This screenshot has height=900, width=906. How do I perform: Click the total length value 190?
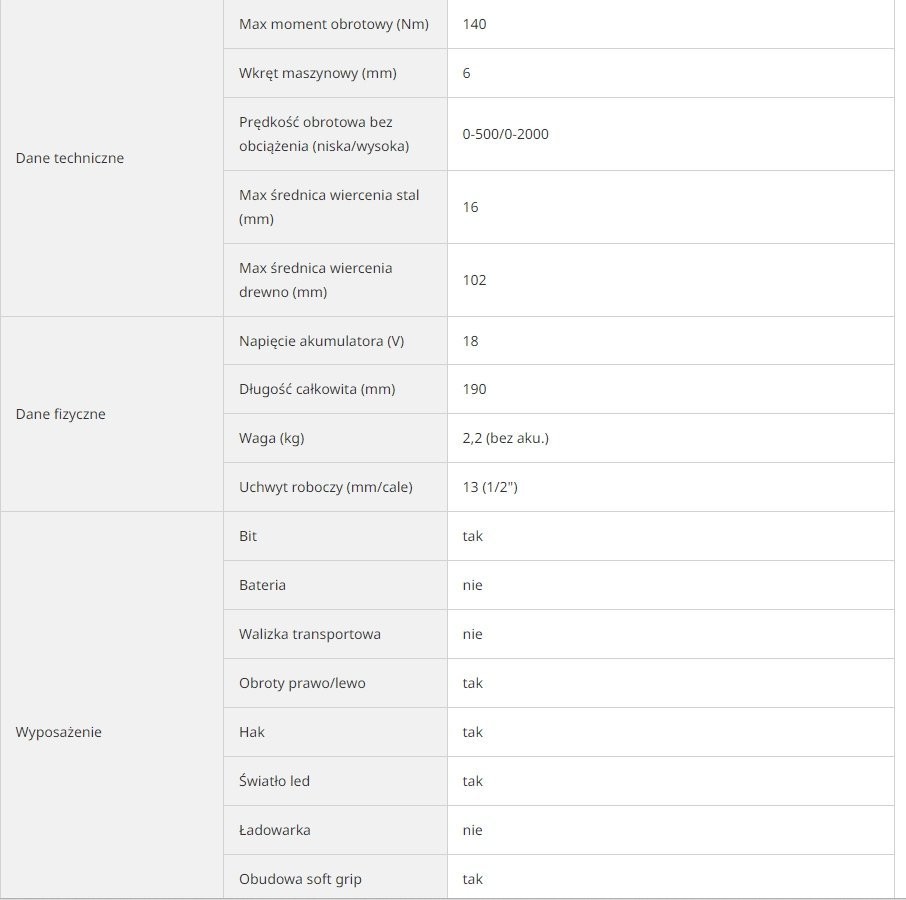tap(475, 389)
